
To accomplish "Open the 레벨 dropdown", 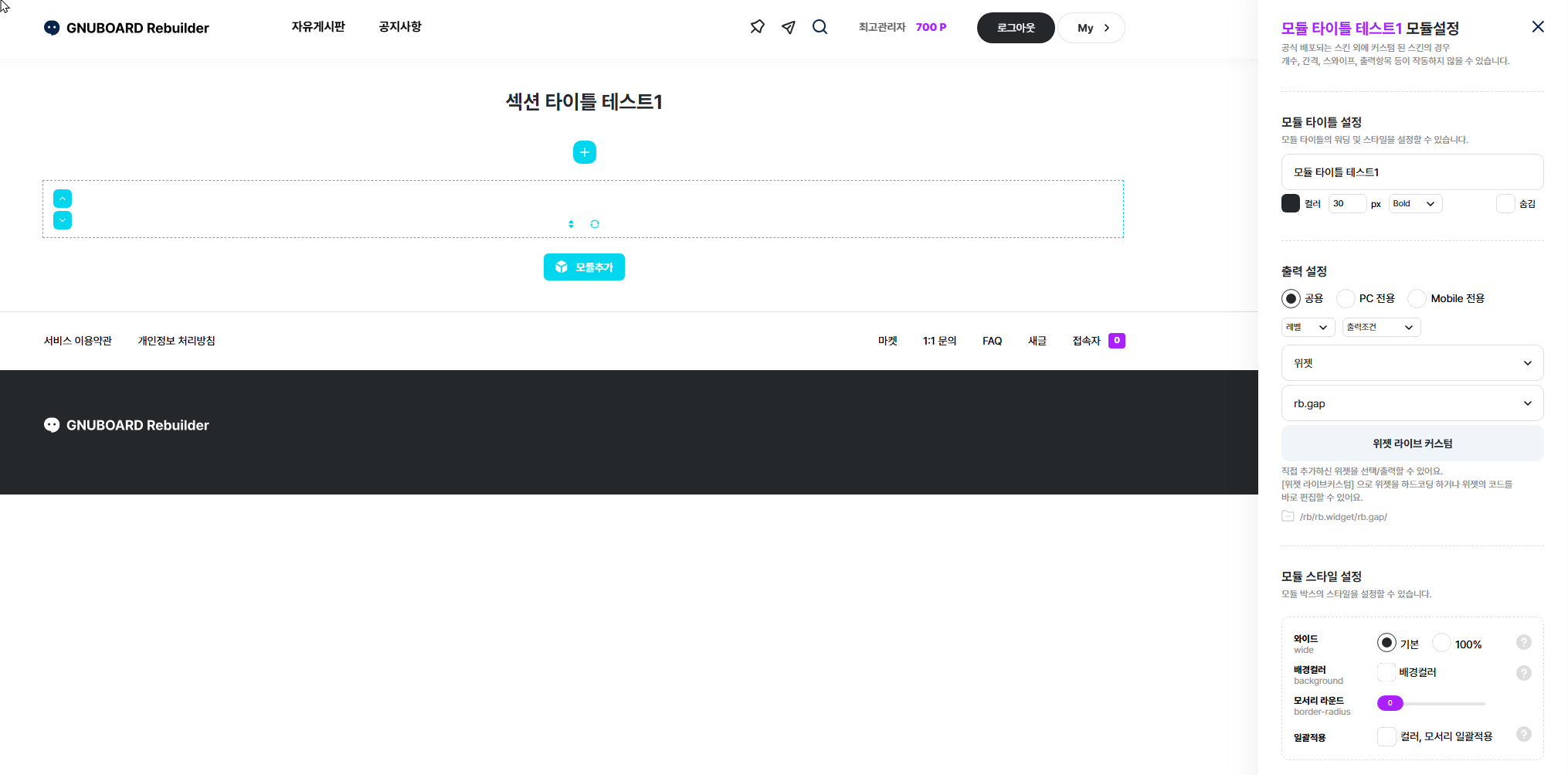I will pyautogui.click(x=1307, y=328).
